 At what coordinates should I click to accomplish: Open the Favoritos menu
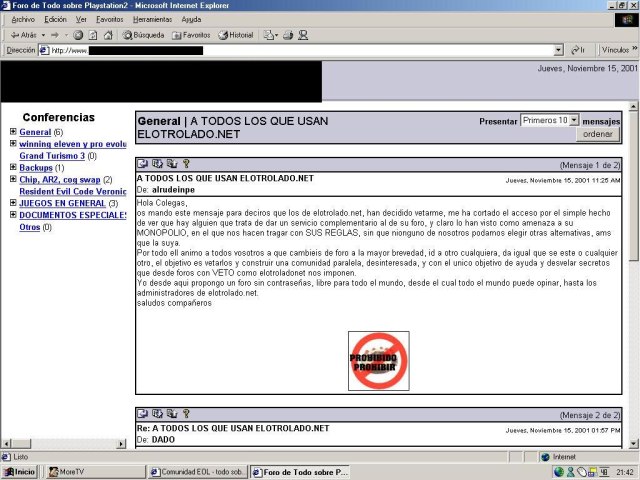(110, 19)
